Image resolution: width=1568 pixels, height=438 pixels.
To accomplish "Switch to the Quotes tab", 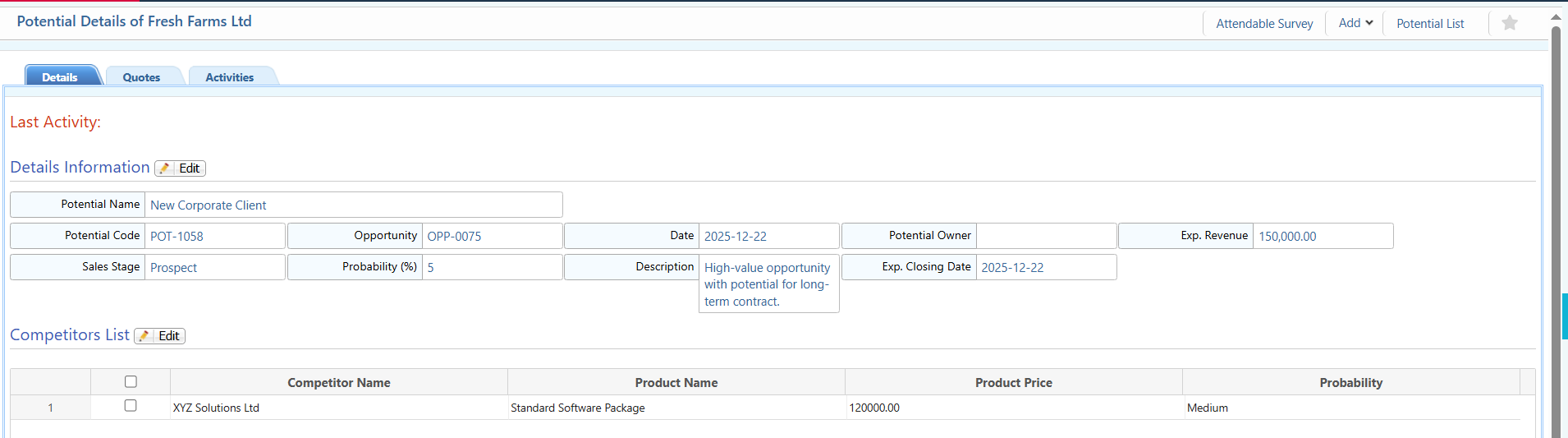I will coord(141,77).
